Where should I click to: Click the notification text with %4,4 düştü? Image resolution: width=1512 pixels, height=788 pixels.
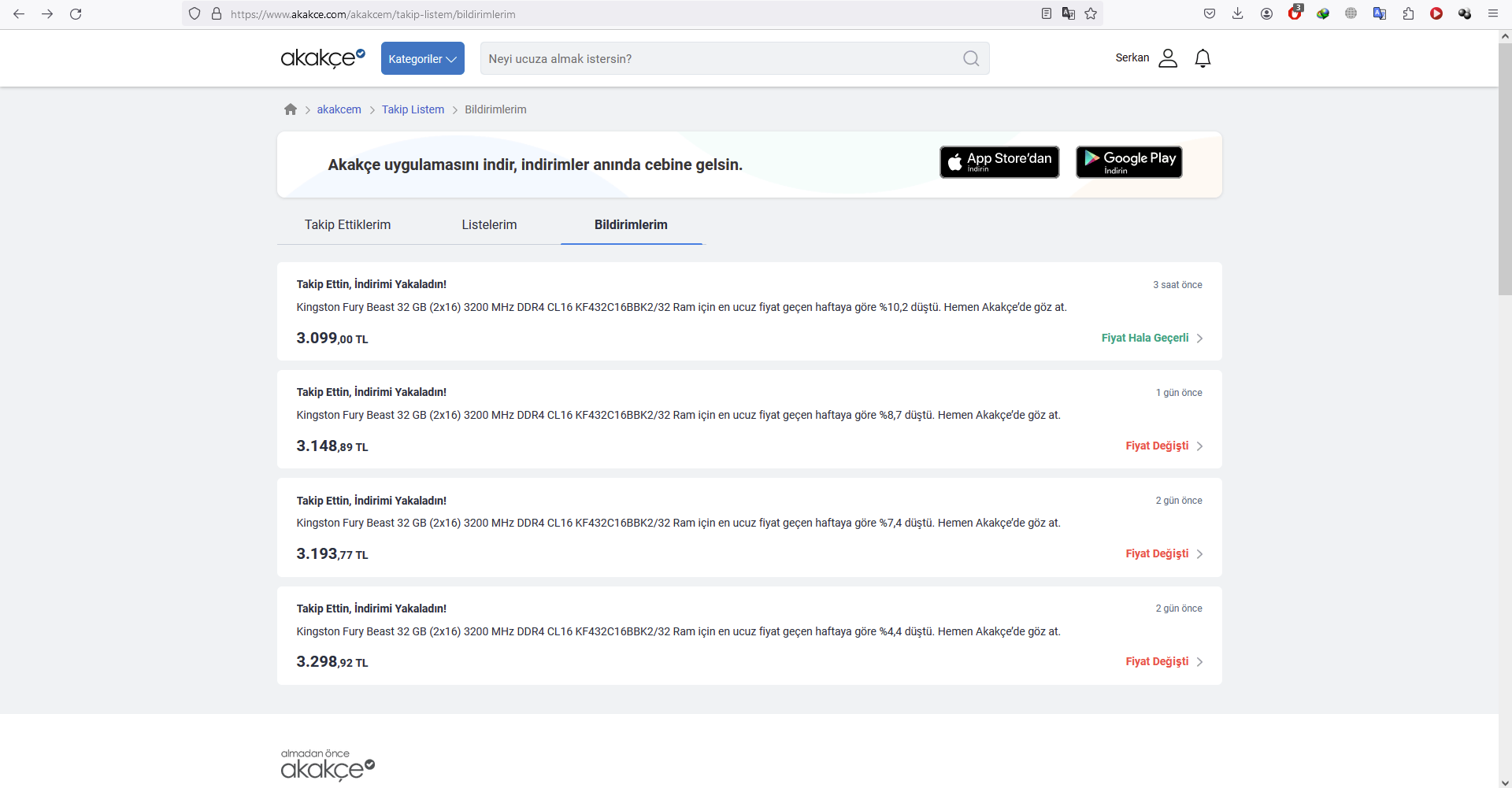678,631
